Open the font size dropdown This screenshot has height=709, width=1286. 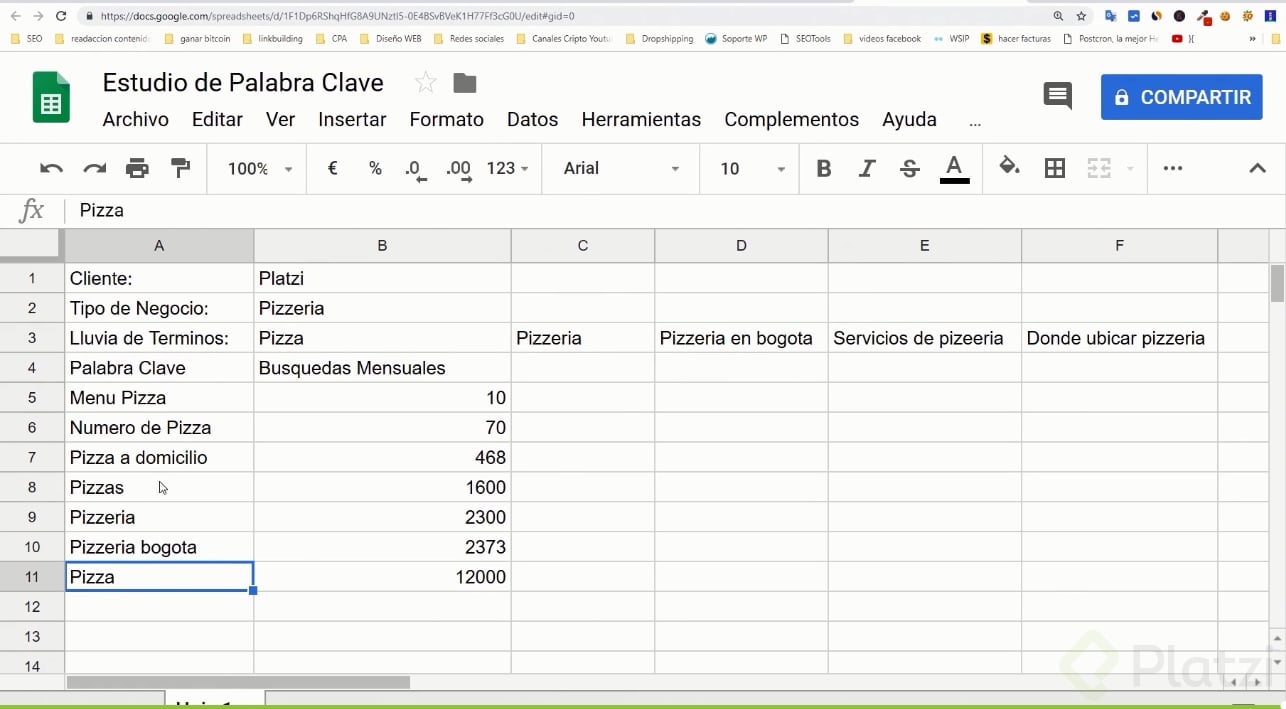pyautogui.click(x=748, y=168)
